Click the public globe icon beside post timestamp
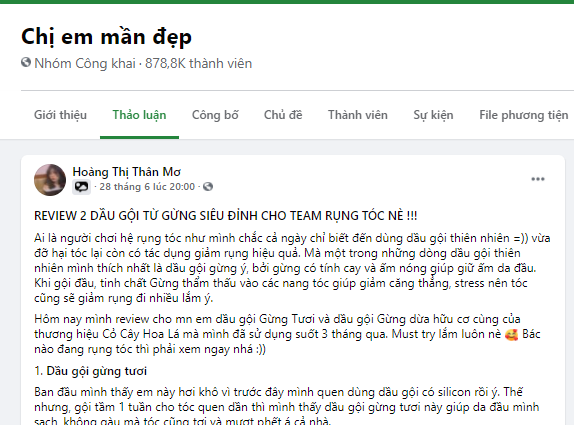The width and height of the screenshot is (574, 425). (x=208, y=187)
